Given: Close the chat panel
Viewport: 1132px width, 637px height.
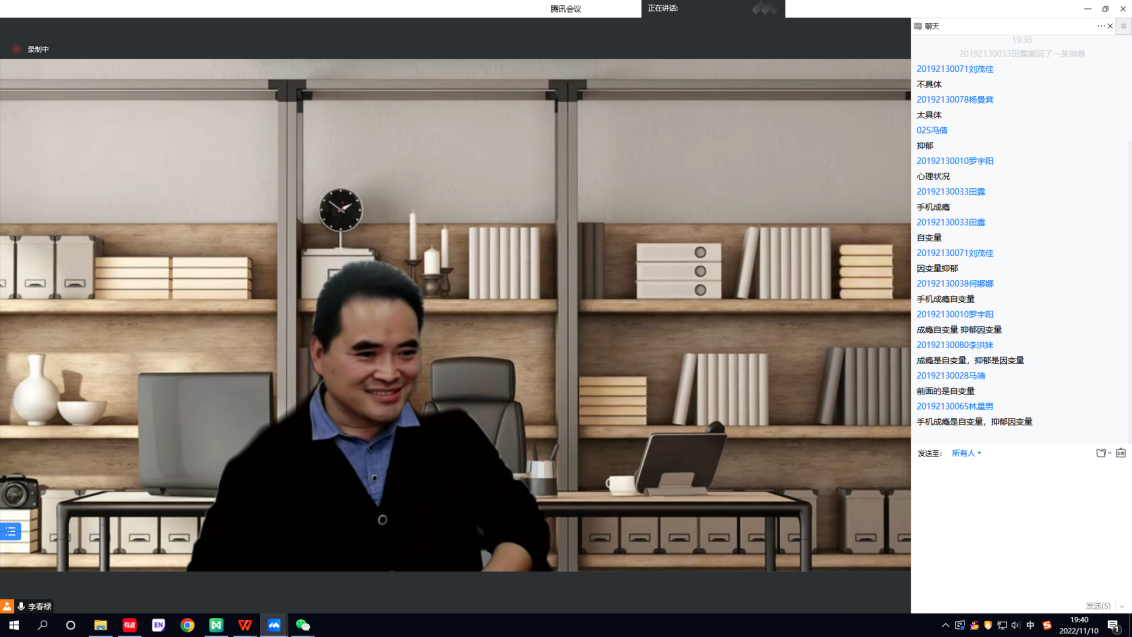Looking at the screenshot, I should (x=1110, y=26).
